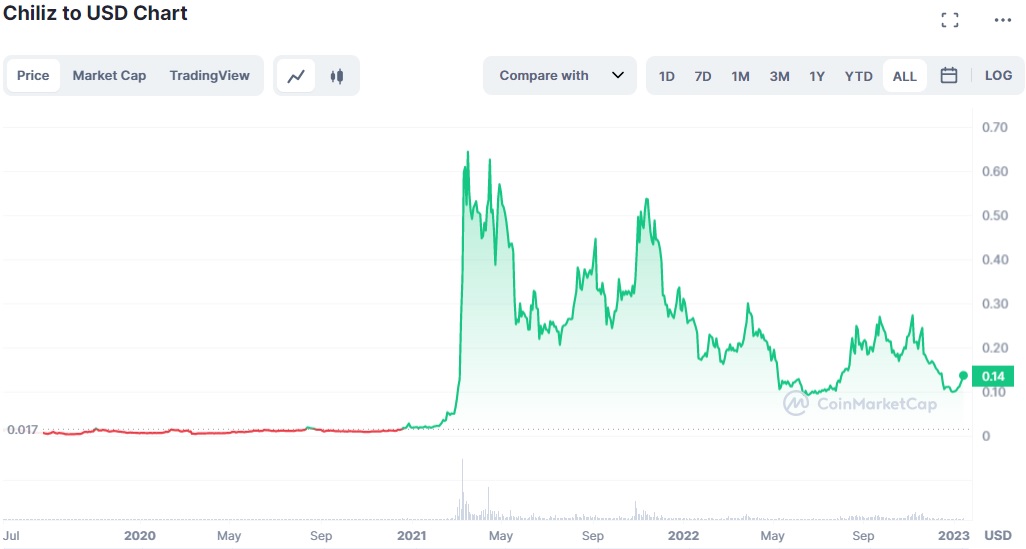Click the 0.70 y-axis label
1026x549 pixels.
[995, 127]
